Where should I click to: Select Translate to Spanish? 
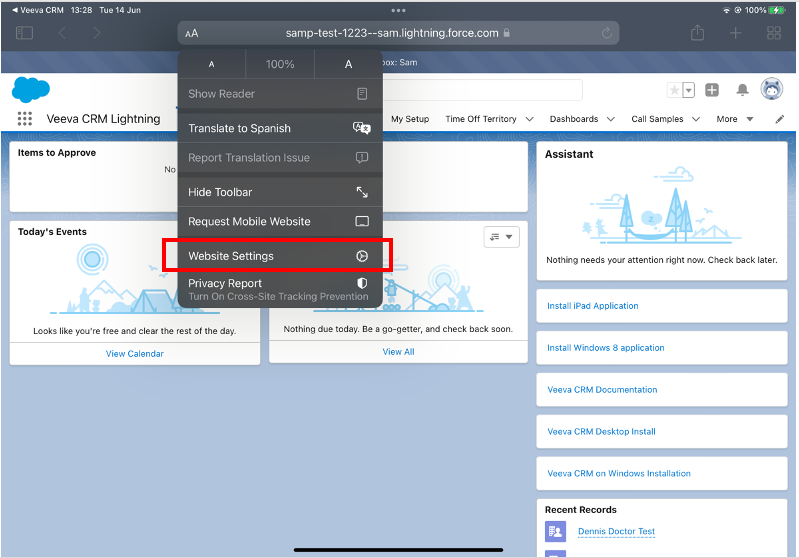pos(280,128)
